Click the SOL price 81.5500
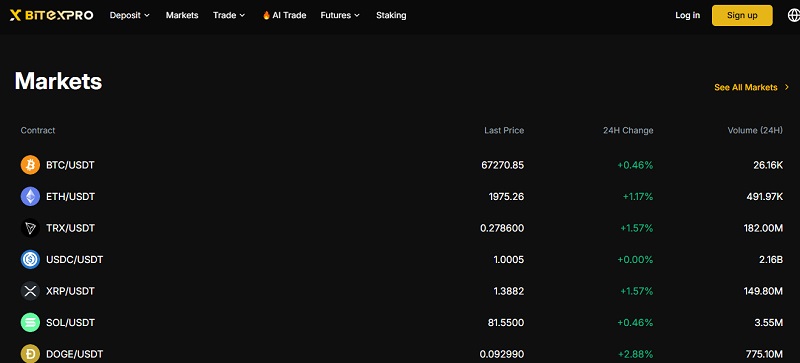This screenshot has width=800, height=363. pos(506,323)
